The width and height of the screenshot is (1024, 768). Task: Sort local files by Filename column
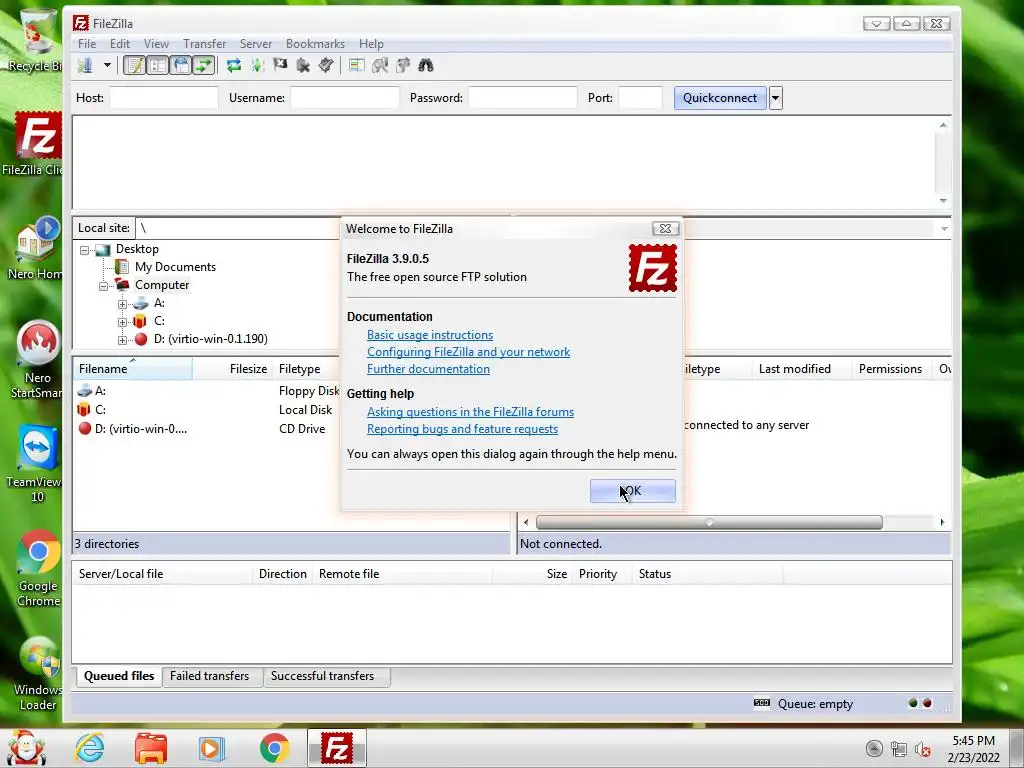pyautogui.click(x=133, y=369)
